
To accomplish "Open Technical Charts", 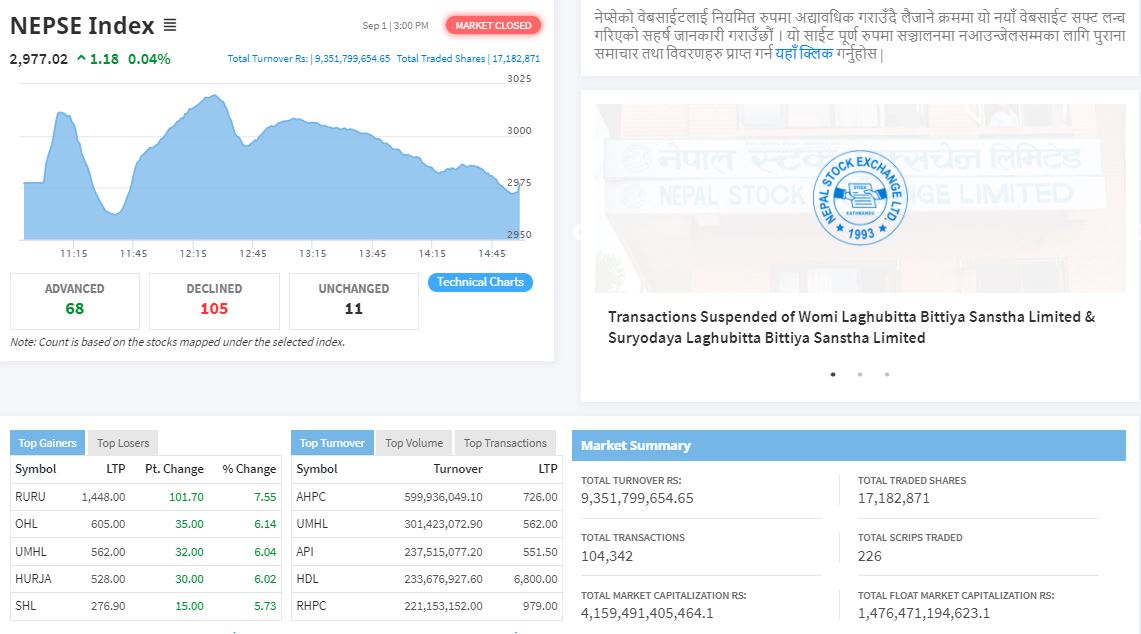I will 480,282.
